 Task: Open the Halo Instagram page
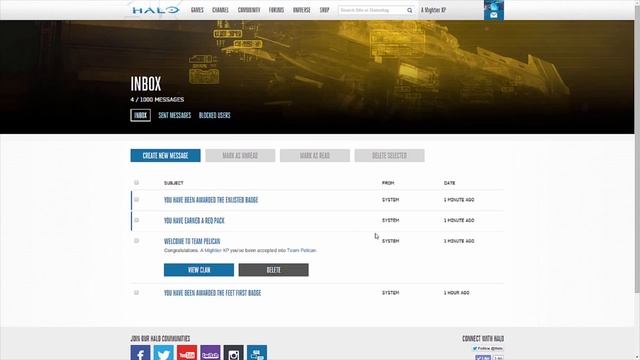coord(233,353)
